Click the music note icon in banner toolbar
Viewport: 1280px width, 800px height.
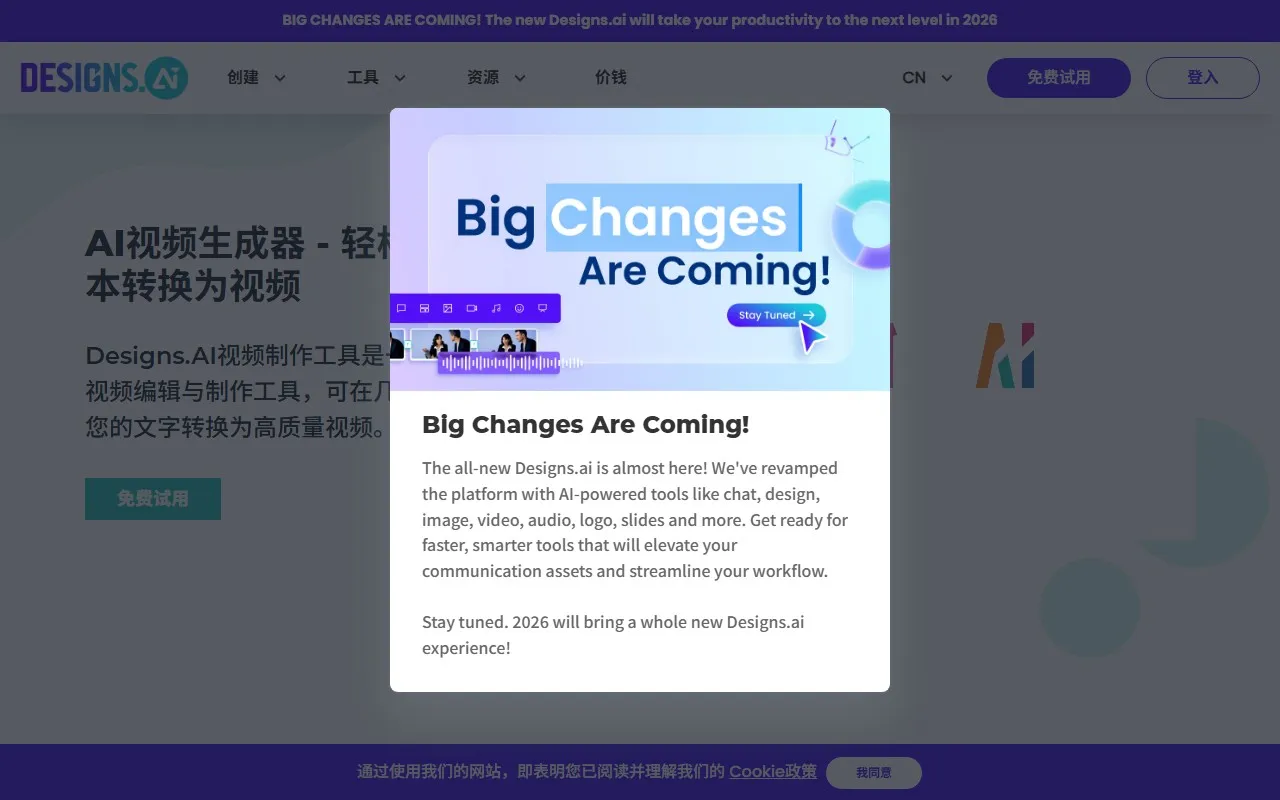[496, 308]
